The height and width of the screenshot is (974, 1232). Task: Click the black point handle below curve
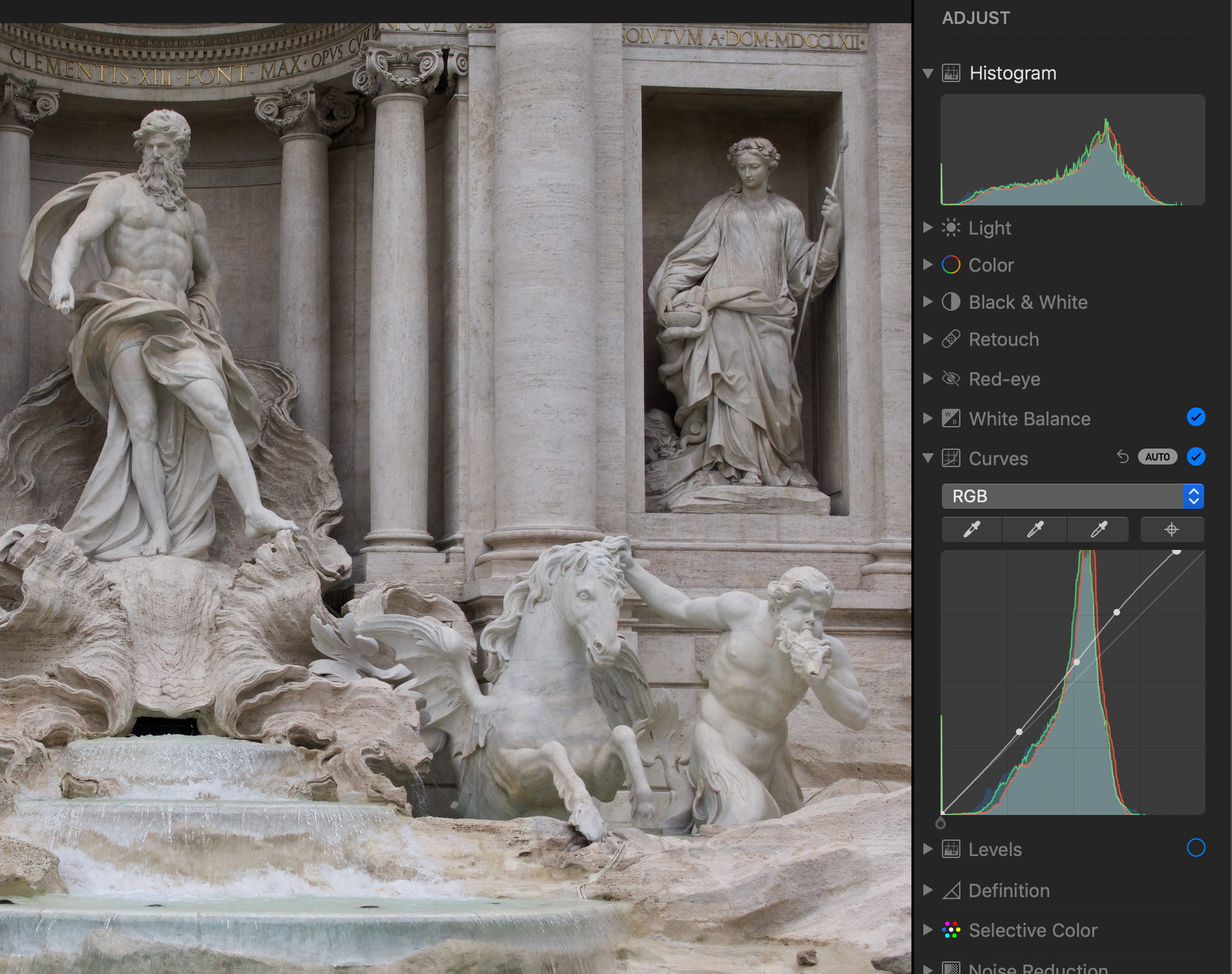coord(941,824)
